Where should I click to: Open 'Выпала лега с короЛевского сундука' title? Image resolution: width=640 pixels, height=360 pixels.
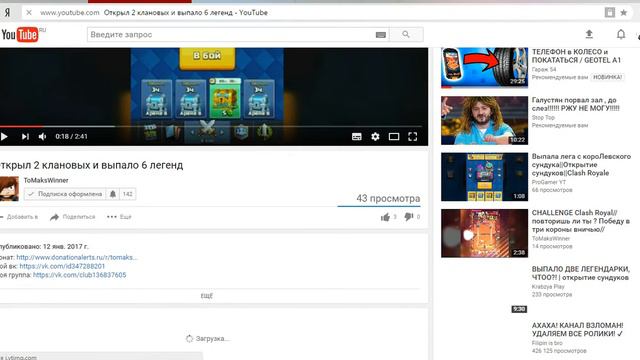[581, 164]
